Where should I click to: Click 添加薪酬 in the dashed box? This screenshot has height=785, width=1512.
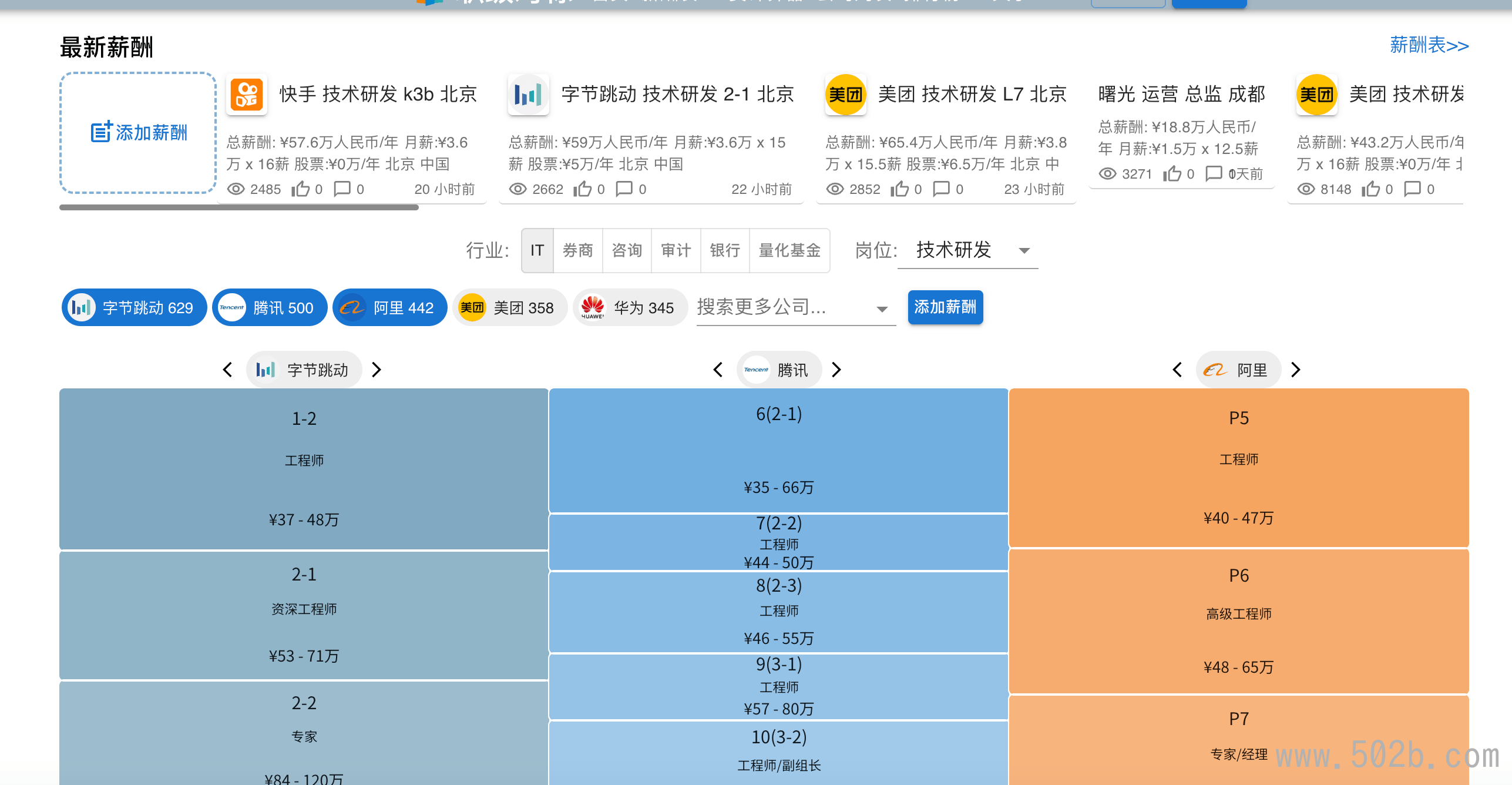139,133
